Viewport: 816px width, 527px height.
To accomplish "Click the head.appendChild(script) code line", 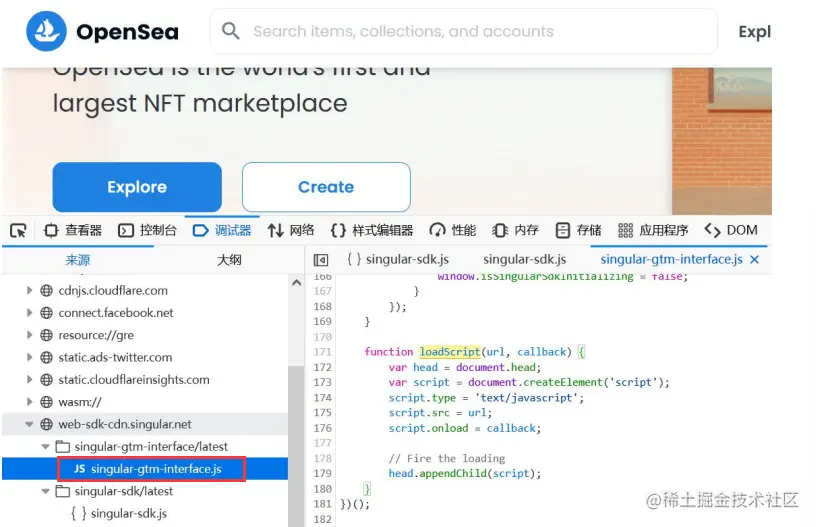I will coord(465,473).
